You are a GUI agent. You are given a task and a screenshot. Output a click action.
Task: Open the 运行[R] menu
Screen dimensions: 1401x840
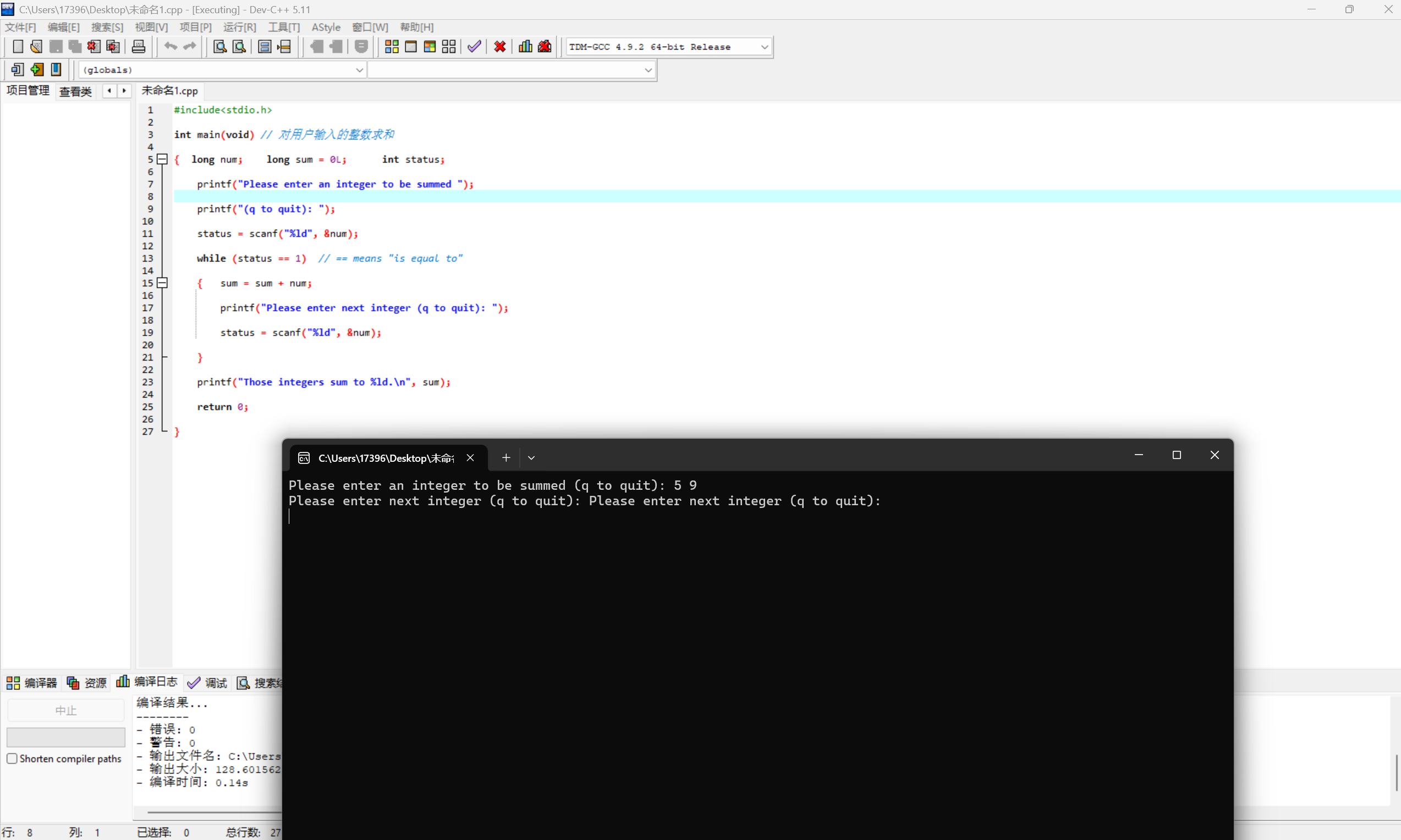click(239, 27)
